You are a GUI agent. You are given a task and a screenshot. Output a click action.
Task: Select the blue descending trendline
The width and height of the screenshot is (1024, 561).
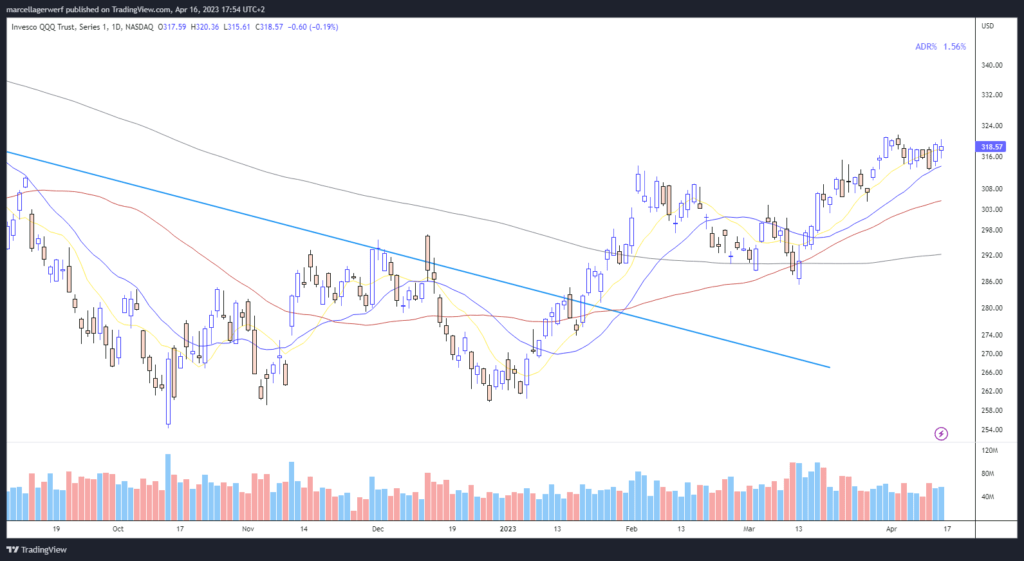coord(418,260)
